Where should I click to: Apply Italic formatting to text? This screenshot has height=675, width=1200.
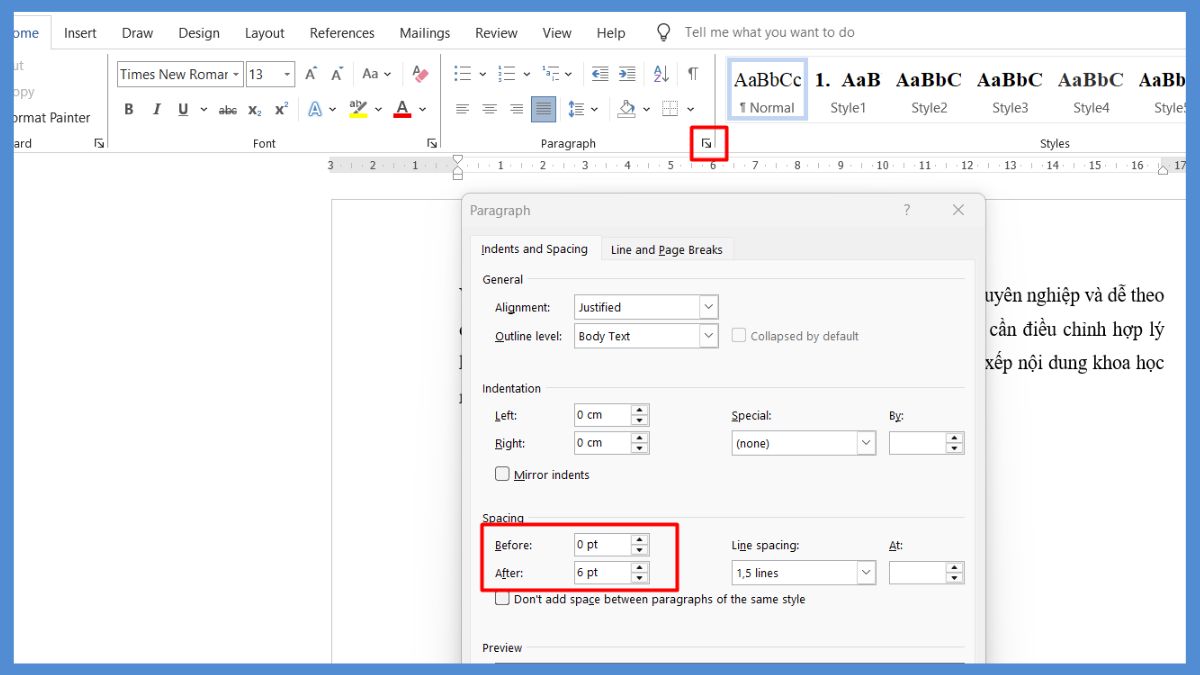[x=156, y=109]
